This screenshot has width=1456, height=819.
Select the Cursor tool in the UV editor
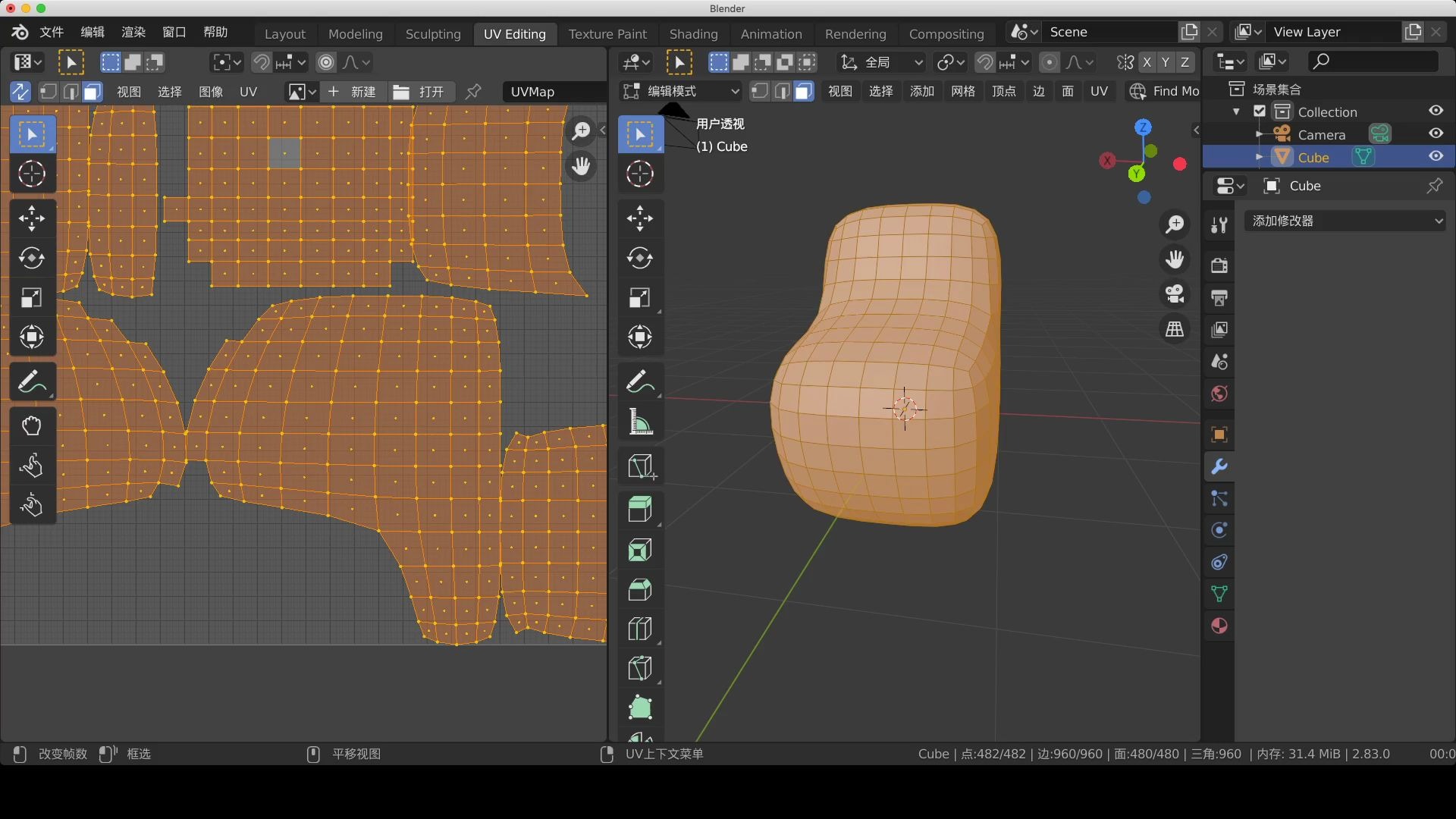(x=32, y=174)
